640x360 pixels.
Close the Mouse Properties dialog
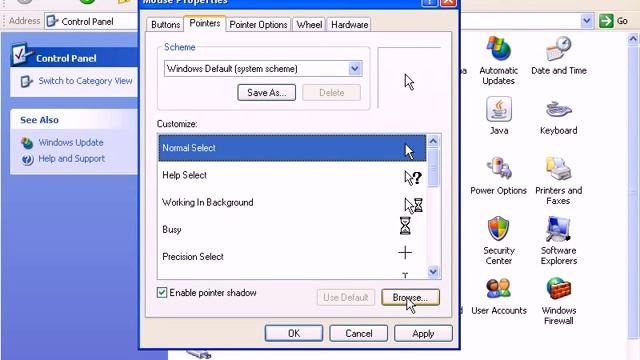pyautogui.click(x=449, y=2)
